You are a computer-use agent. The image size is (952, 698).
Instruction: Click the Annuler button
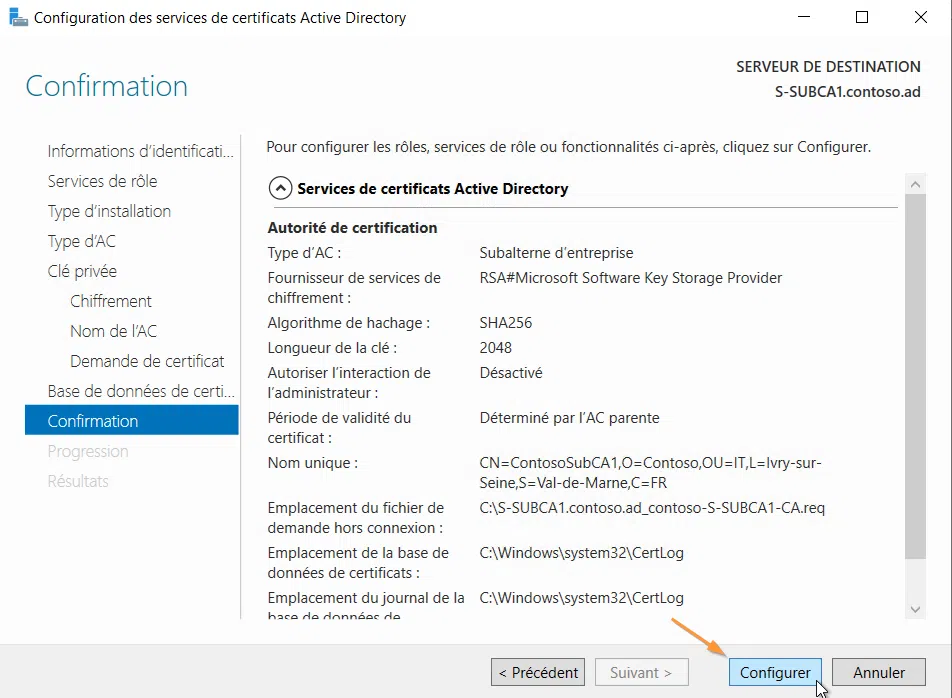click(x=879, y=673)
